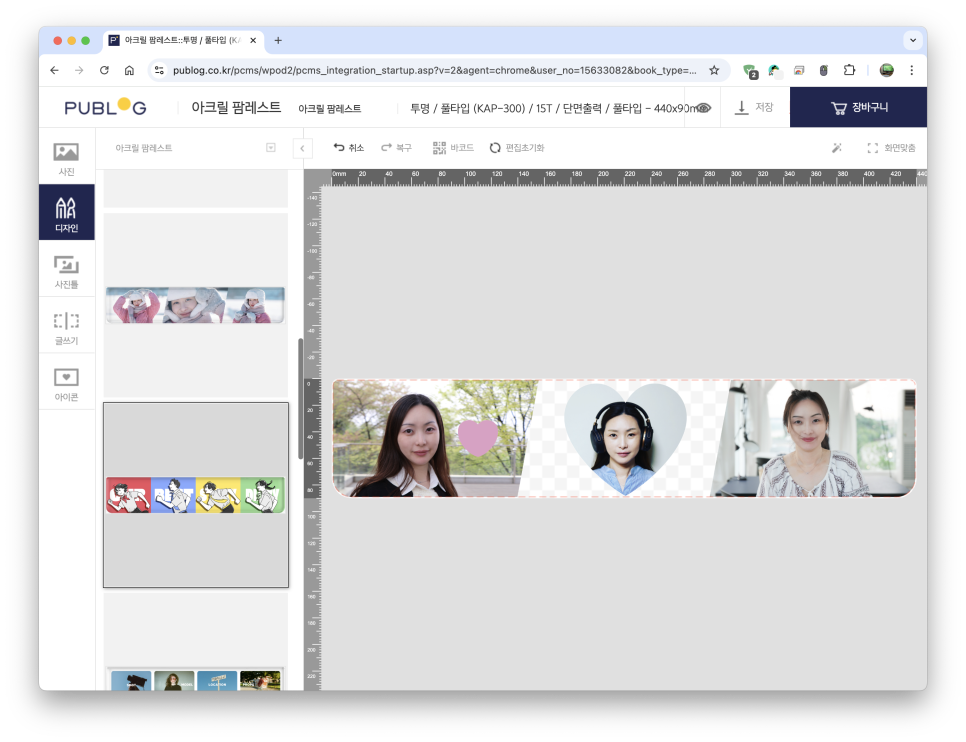
Task: Reload the page
Action: tap(104, 70)
